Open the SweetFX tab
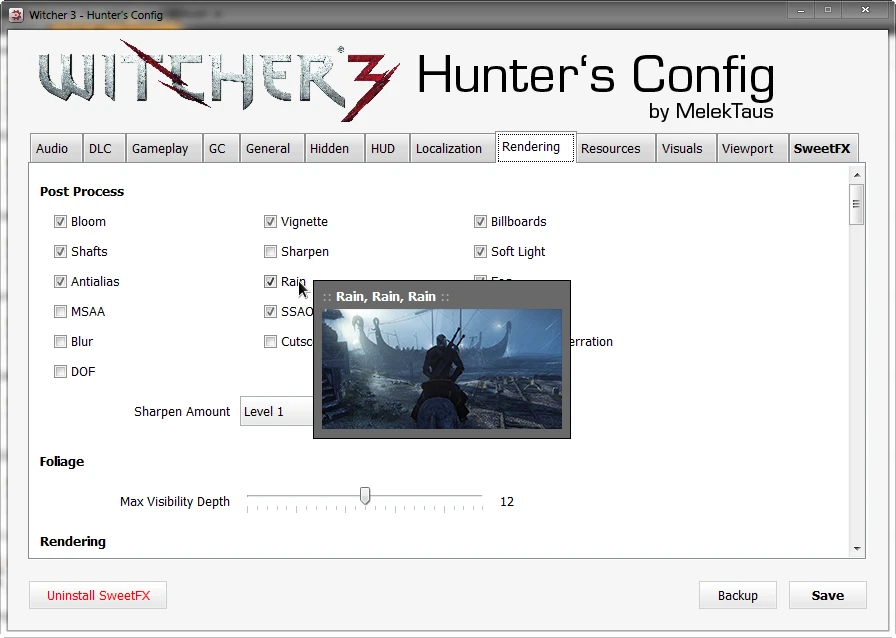Image resolution: width=896 pixels, height=638 pixels. [x=823, y=147]
